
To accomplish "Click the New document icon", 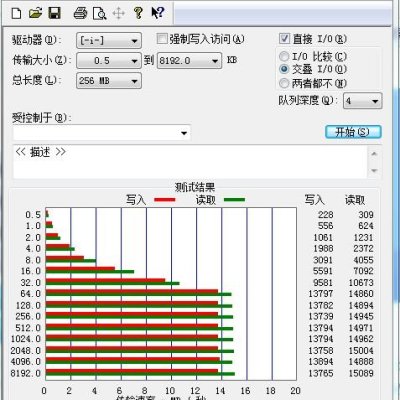I will pyautogui.click(x=16, y=13).
